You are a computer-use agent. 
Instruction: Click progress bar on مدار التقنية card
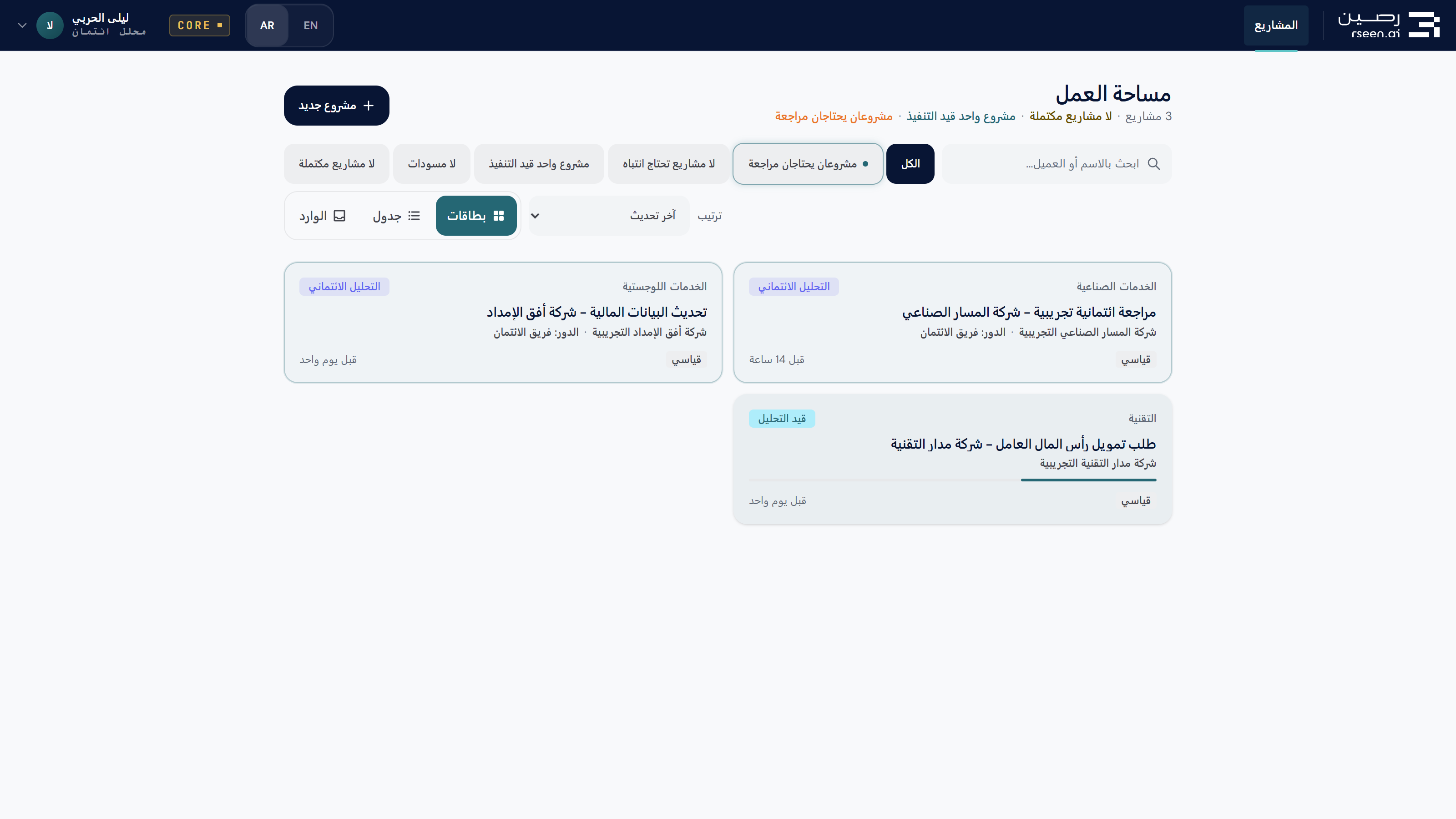coord(952,480)
